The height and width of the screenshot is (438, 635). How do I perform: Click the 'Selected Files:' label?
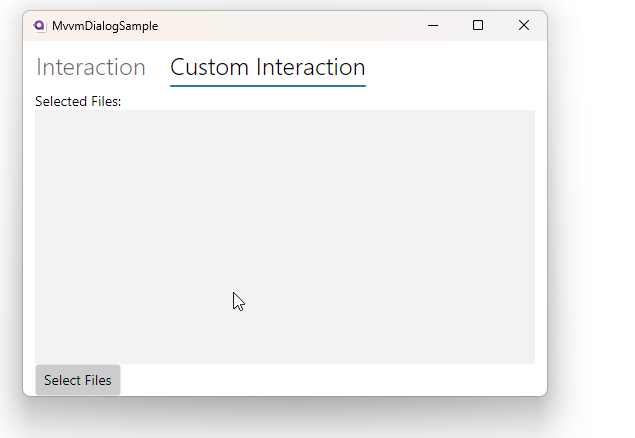tap(78, 101)
